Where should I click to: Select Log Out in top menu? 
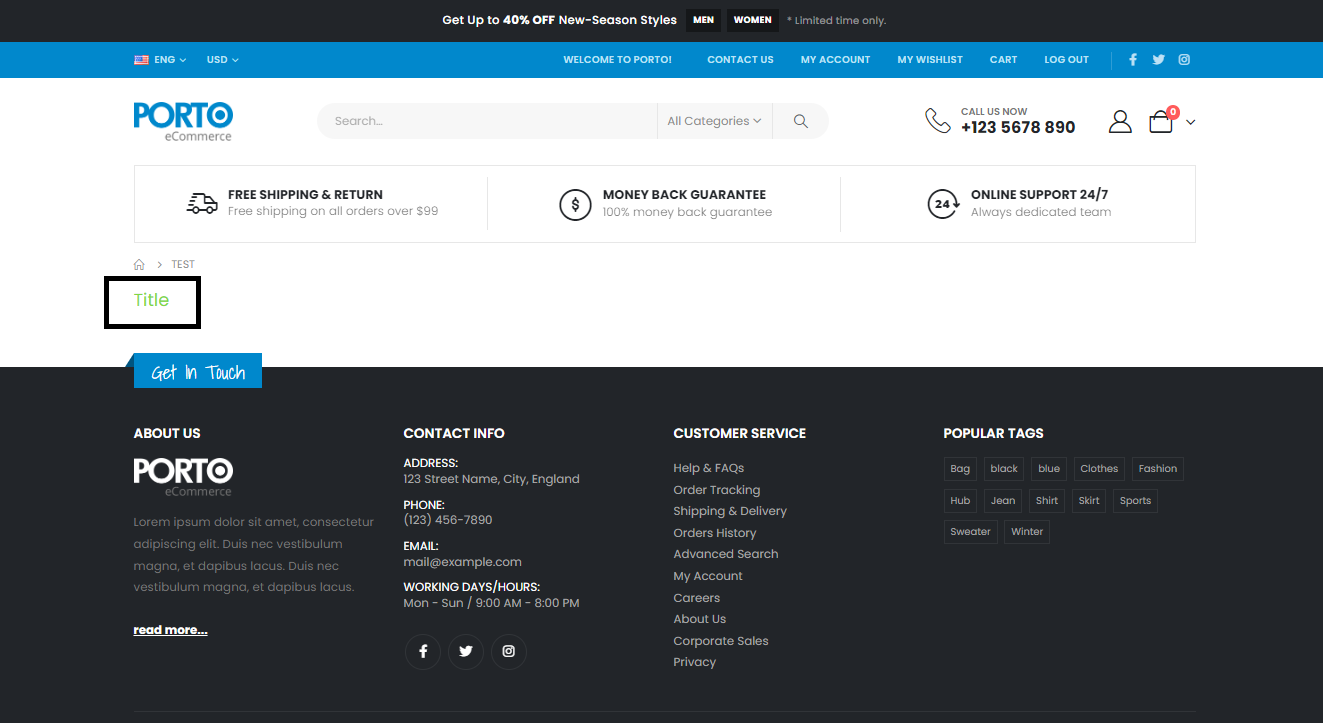coord(1066,60)
